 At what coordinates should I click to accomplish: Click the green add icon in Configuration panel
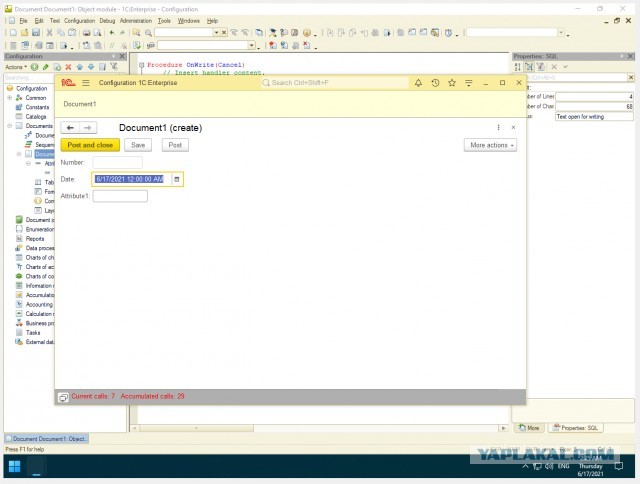34,67
